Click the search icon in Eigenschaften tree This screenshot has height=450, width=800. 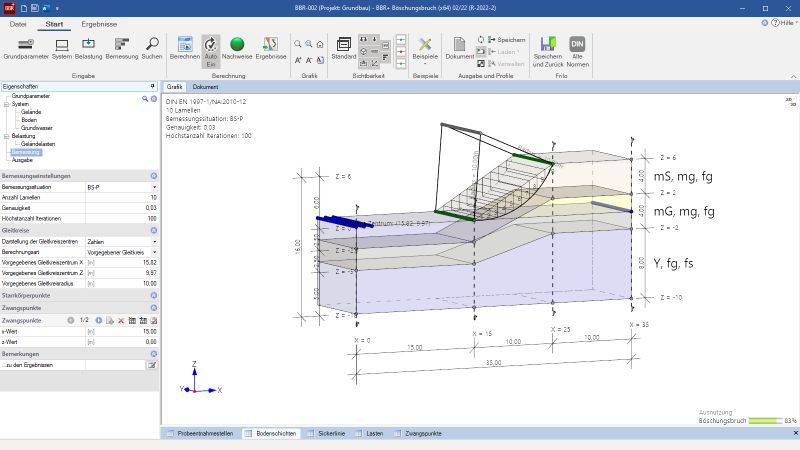[x=145, y=98]
